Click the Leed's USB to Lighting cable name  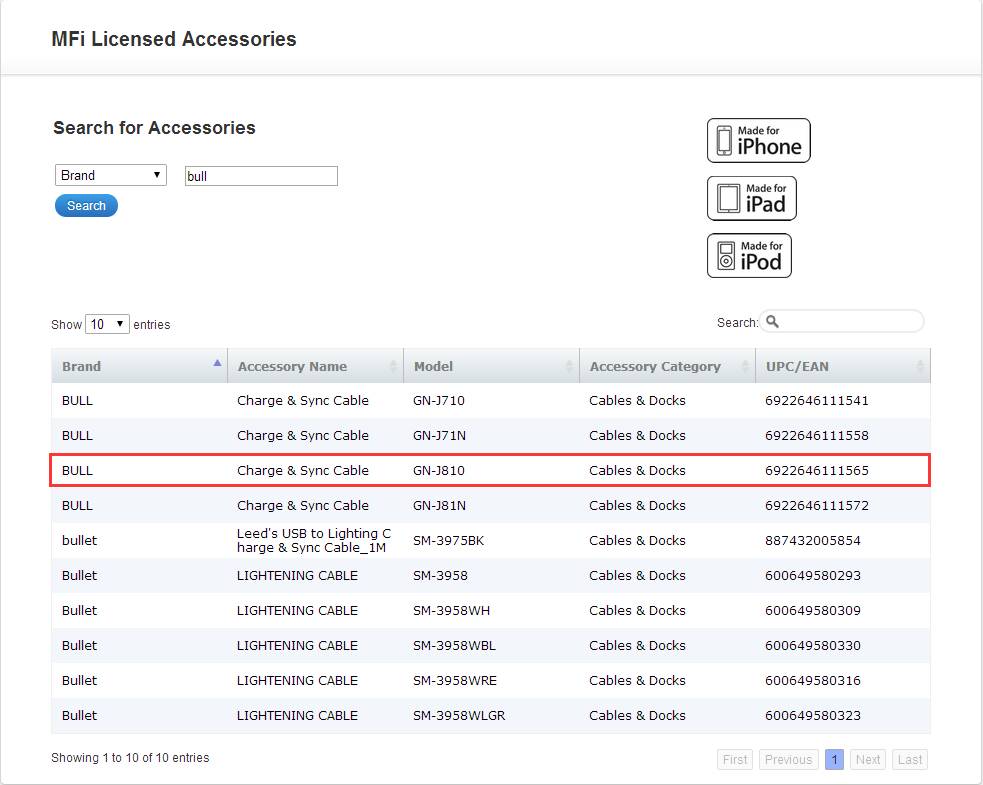pos(313,540)
